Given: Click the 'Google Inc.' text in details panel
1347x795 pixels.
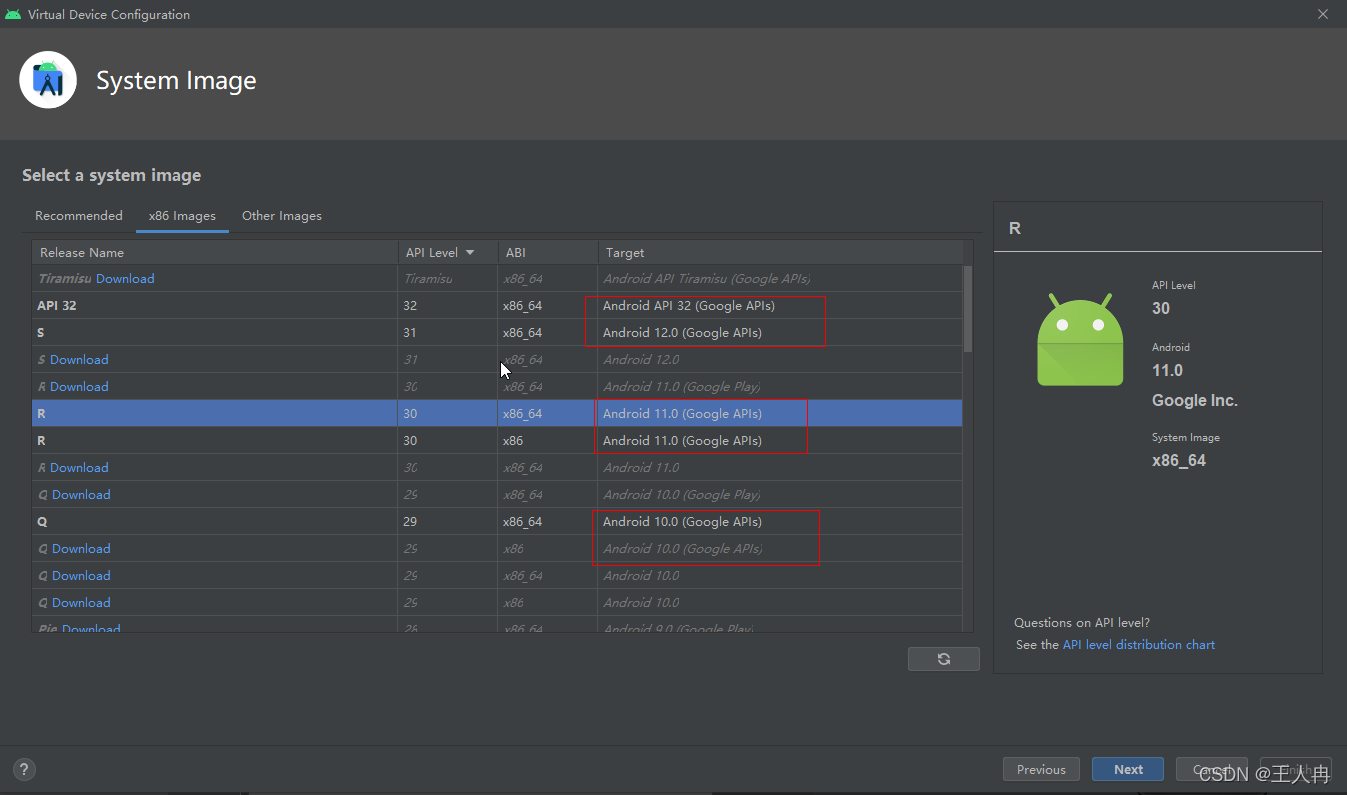Looking at the screenshot, I should 1195,400.
